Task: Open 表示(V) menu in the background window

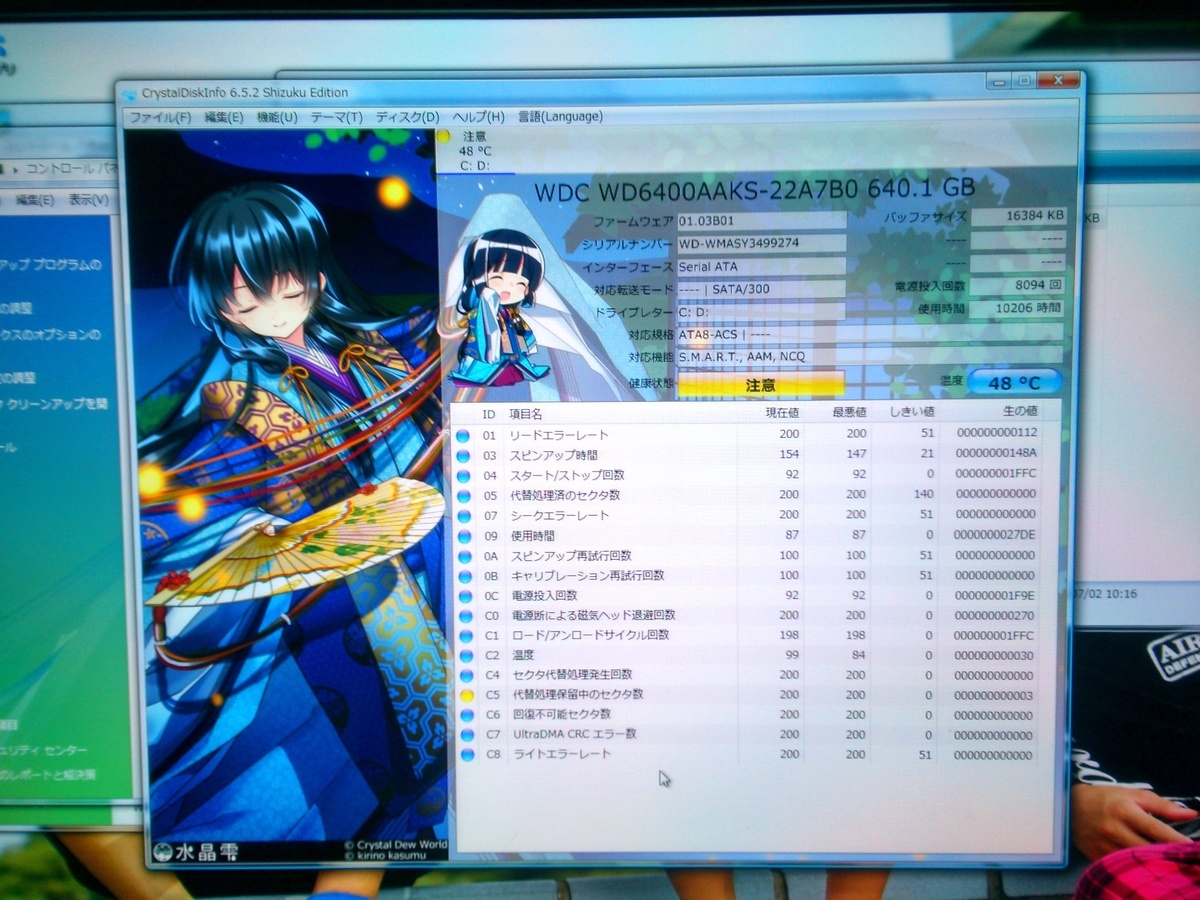Action: (88, 200)
